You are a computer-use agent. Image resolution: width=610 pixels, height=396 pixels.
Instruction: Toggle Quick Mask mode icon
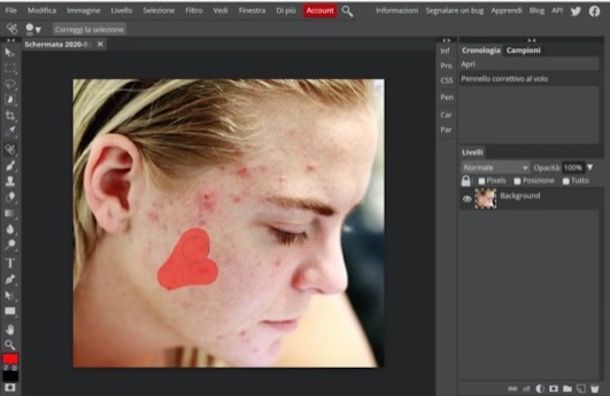(10, 387)
